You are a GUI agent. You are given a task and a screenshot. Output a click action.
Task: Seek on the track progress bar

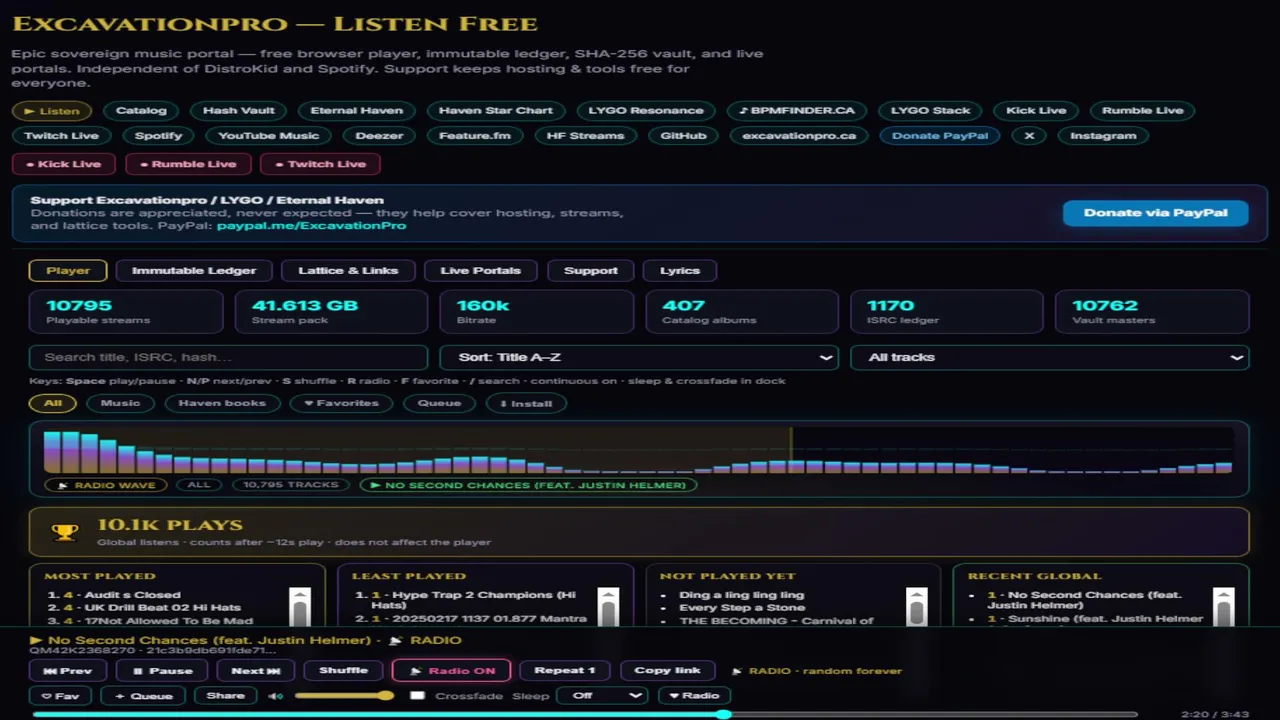(584, 714)
